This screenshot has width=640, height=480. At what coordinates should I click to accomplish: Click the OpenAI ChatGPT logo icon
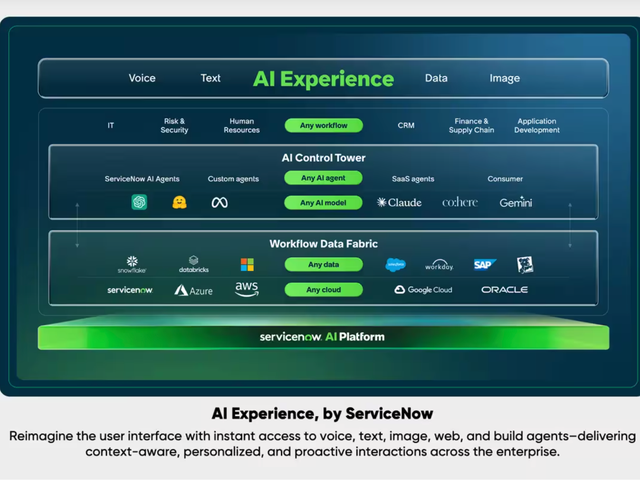click(x=139, y=202)
